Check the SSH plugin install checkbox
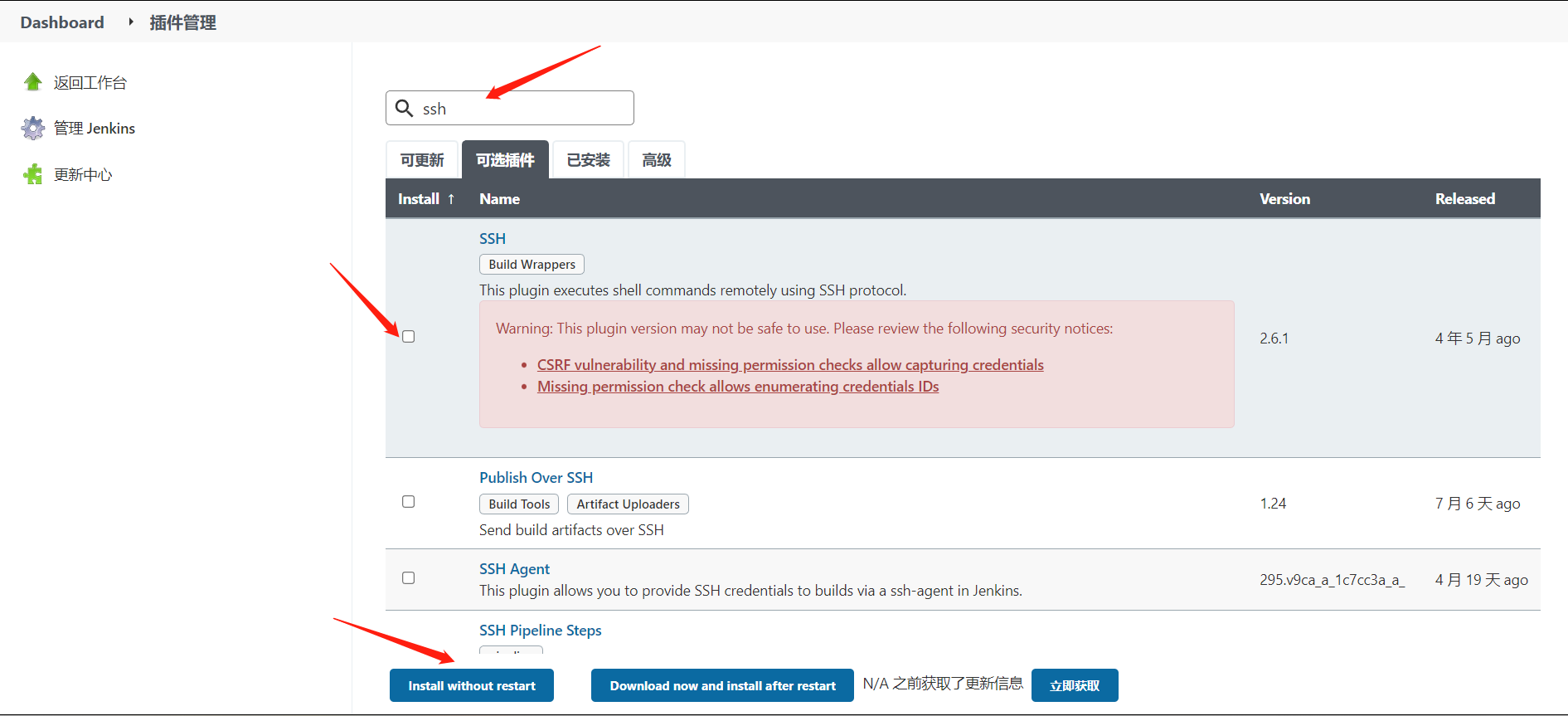Screen dimensions: 1568x716 (x=408, y=337)
